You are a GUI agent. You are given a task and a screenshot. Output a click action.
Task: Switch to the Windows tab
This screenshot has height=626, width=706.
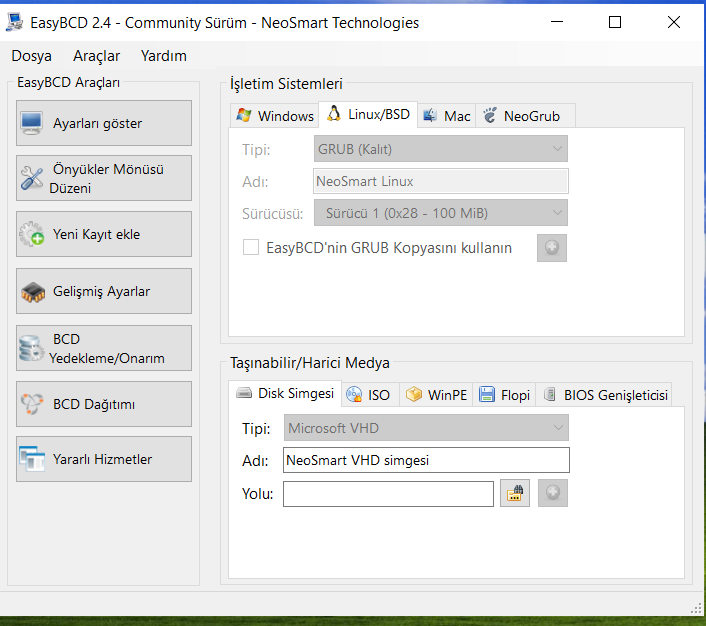(x=275, y=116)
